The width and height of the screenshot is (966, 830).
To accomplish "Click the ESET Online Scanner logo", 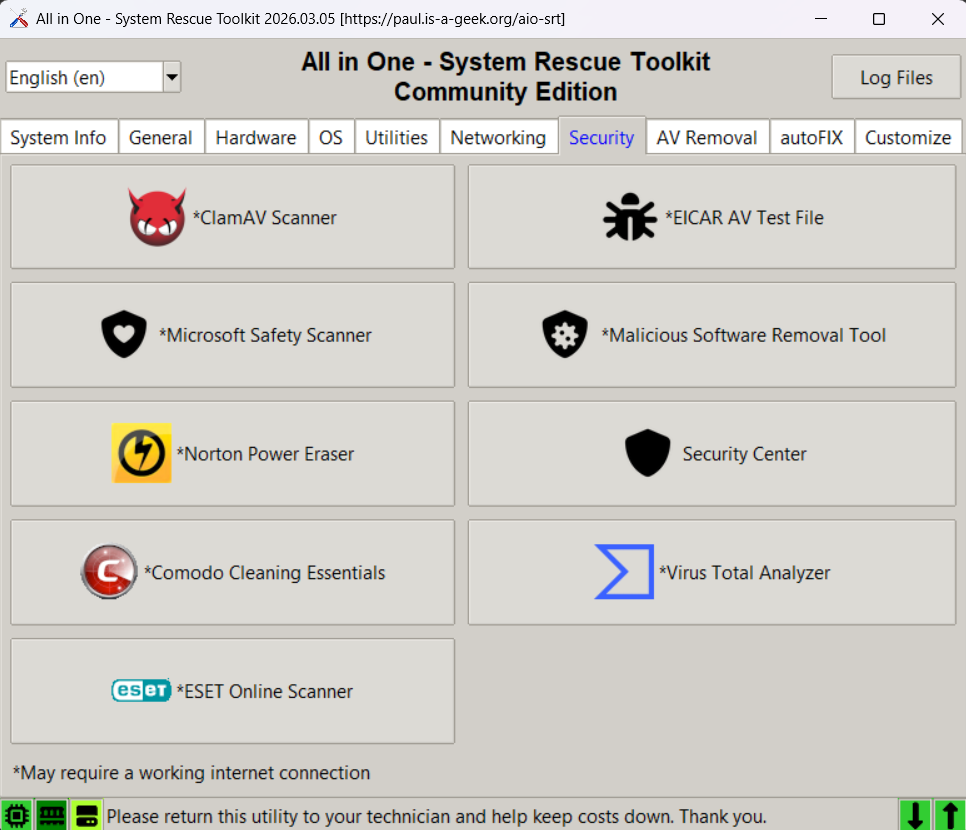I will click(x=140, y=691).
